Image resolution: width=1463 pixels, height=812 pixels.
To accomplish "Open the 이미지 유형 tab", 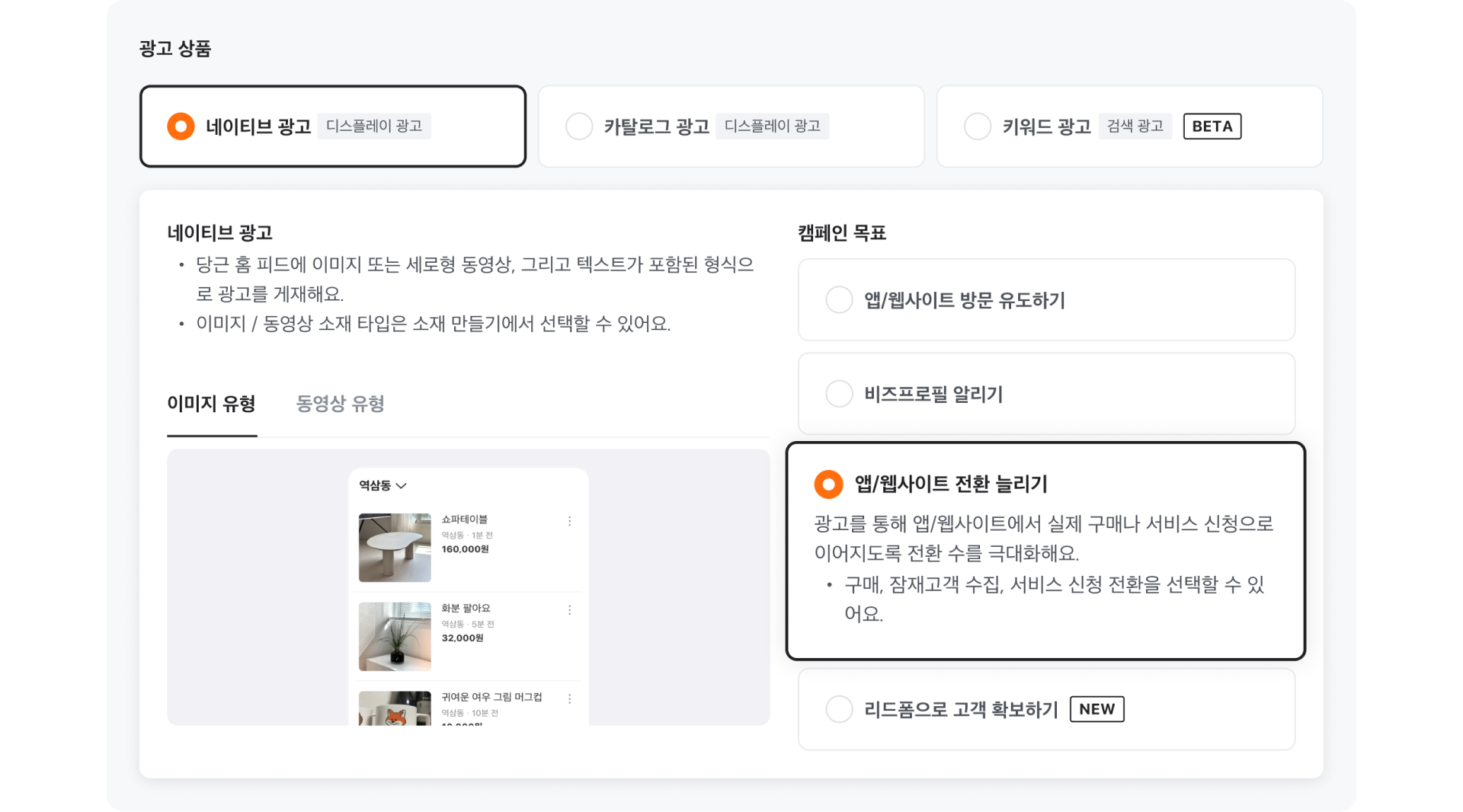I will pyautogui.click(x=211, y=404).
